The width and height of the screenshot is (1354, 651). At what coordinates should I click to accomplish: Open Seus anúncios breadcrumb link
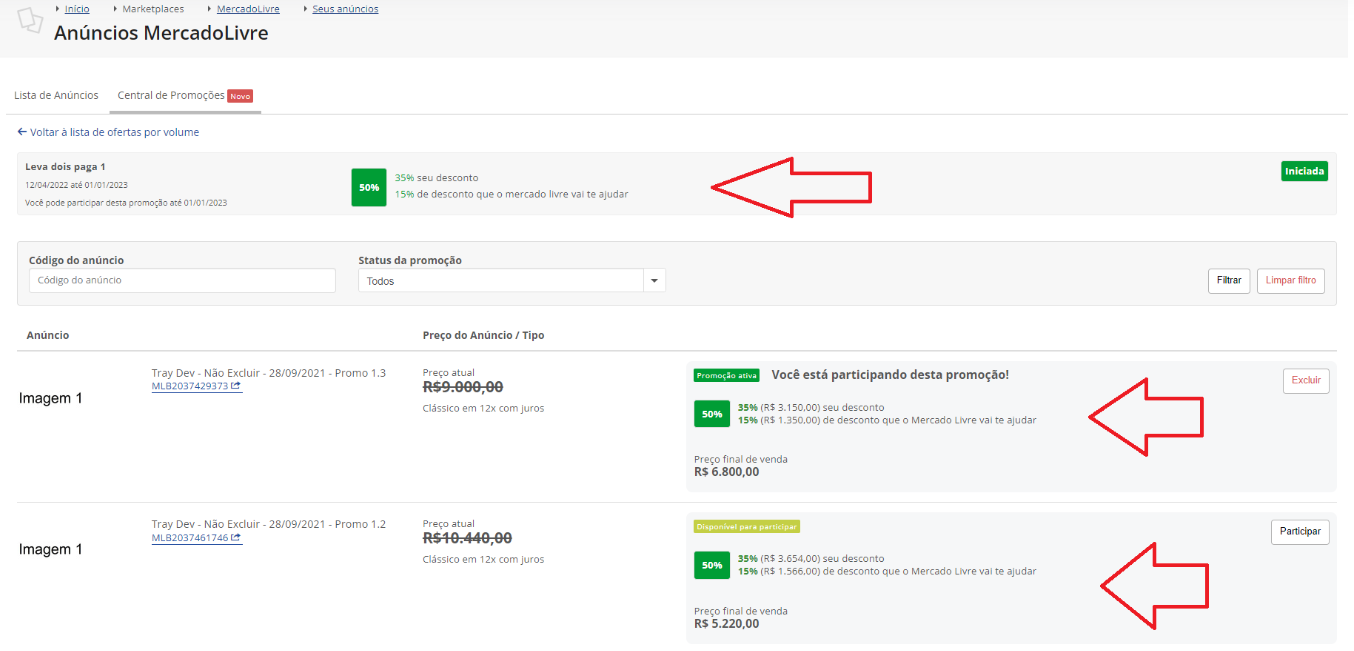345,9
